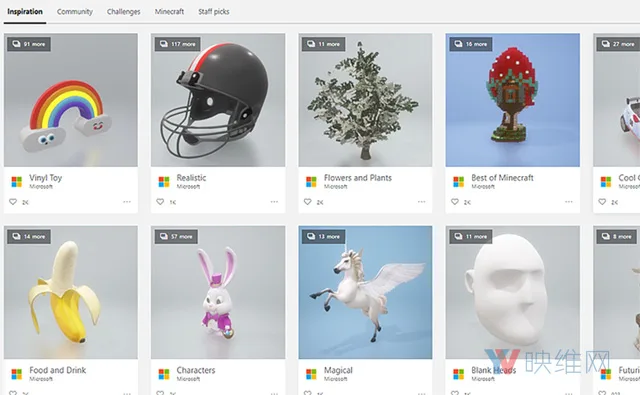Open the 117 more badge on helmet model

point(178,44)
